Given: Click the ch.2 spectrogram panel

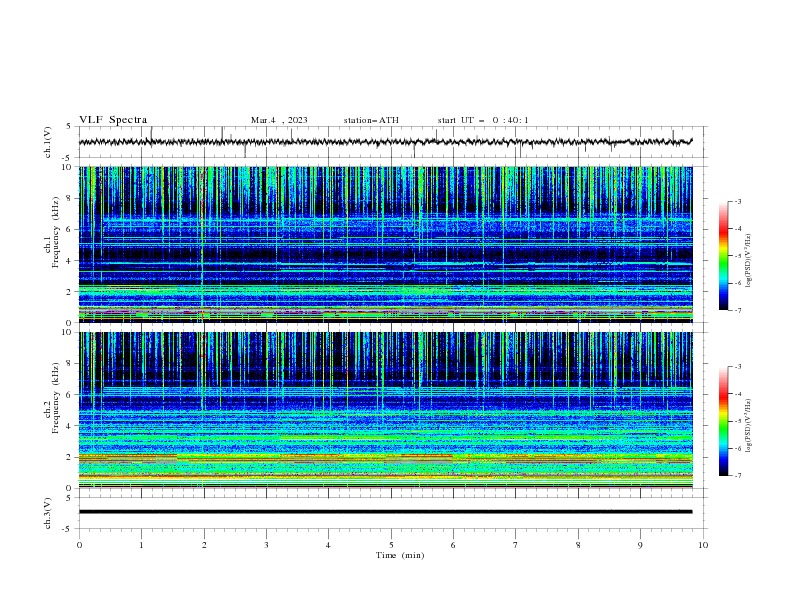Looking at the screenshot, I should coord(385,410).
